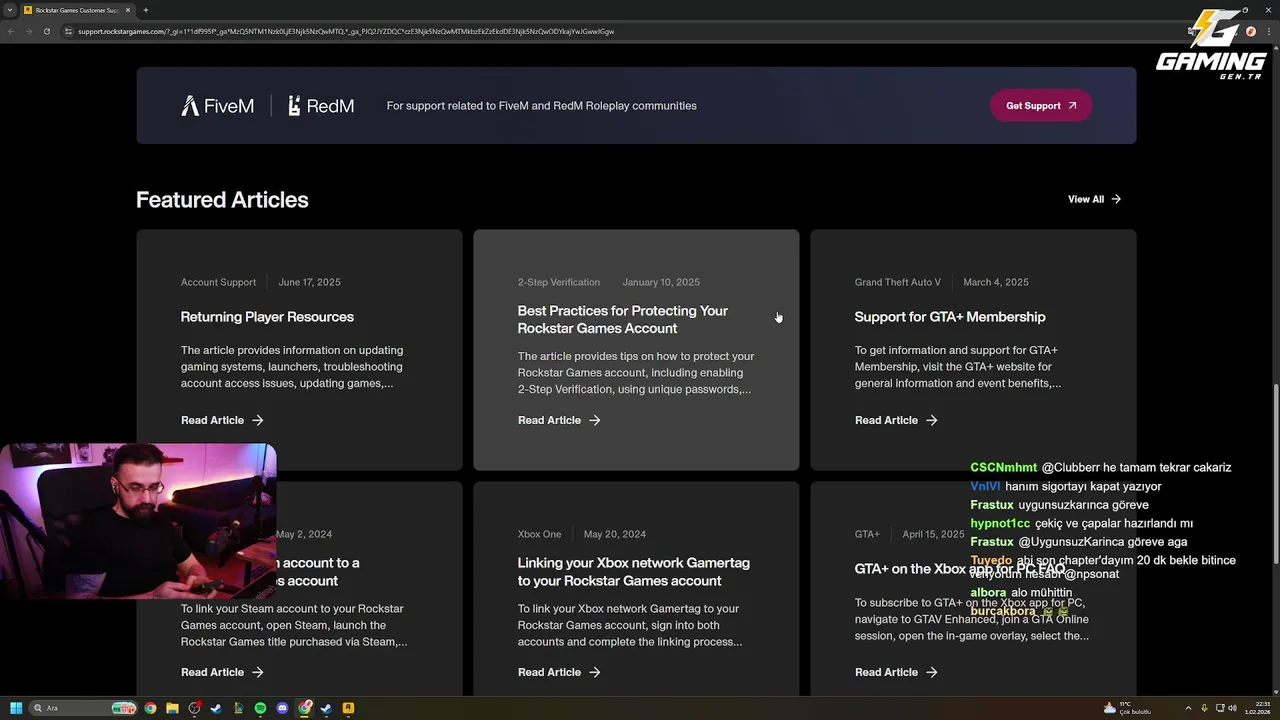Open Chrome's tab search dropdown
1280x720 pixels.
[x=9, y=10]
